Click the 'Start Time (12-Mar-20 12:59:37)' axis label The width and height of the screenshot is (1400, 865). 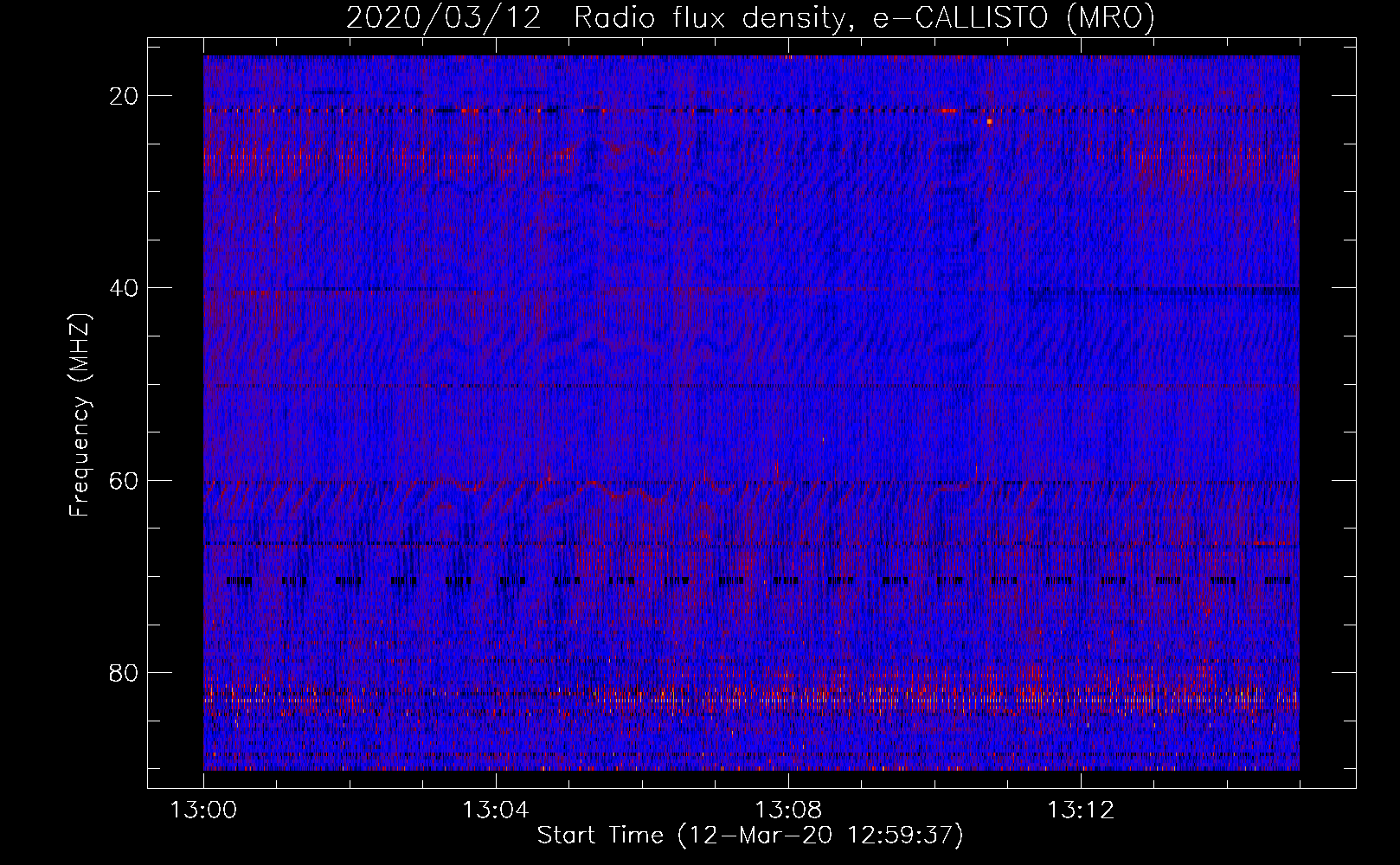tap(750, 836)
